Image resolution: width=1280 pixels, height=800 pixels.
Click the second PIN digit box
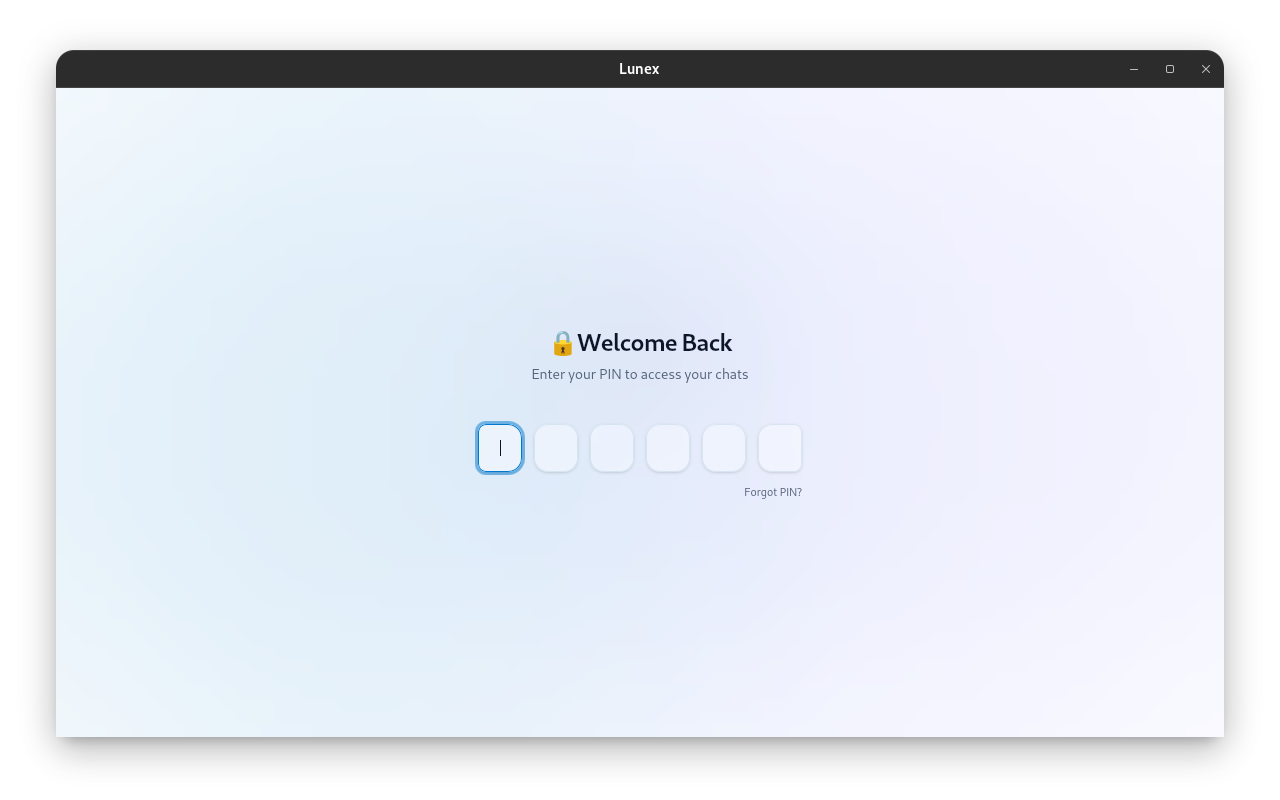tap(555, 448)
